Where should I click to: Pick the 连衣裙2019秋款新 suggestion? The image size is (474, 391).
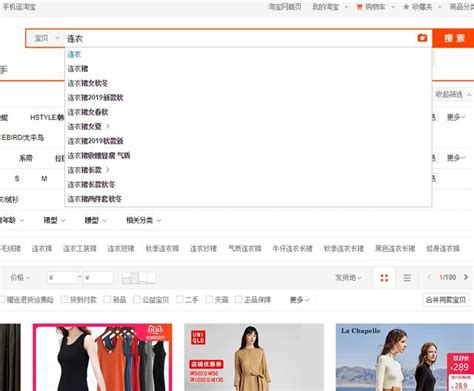95,141
